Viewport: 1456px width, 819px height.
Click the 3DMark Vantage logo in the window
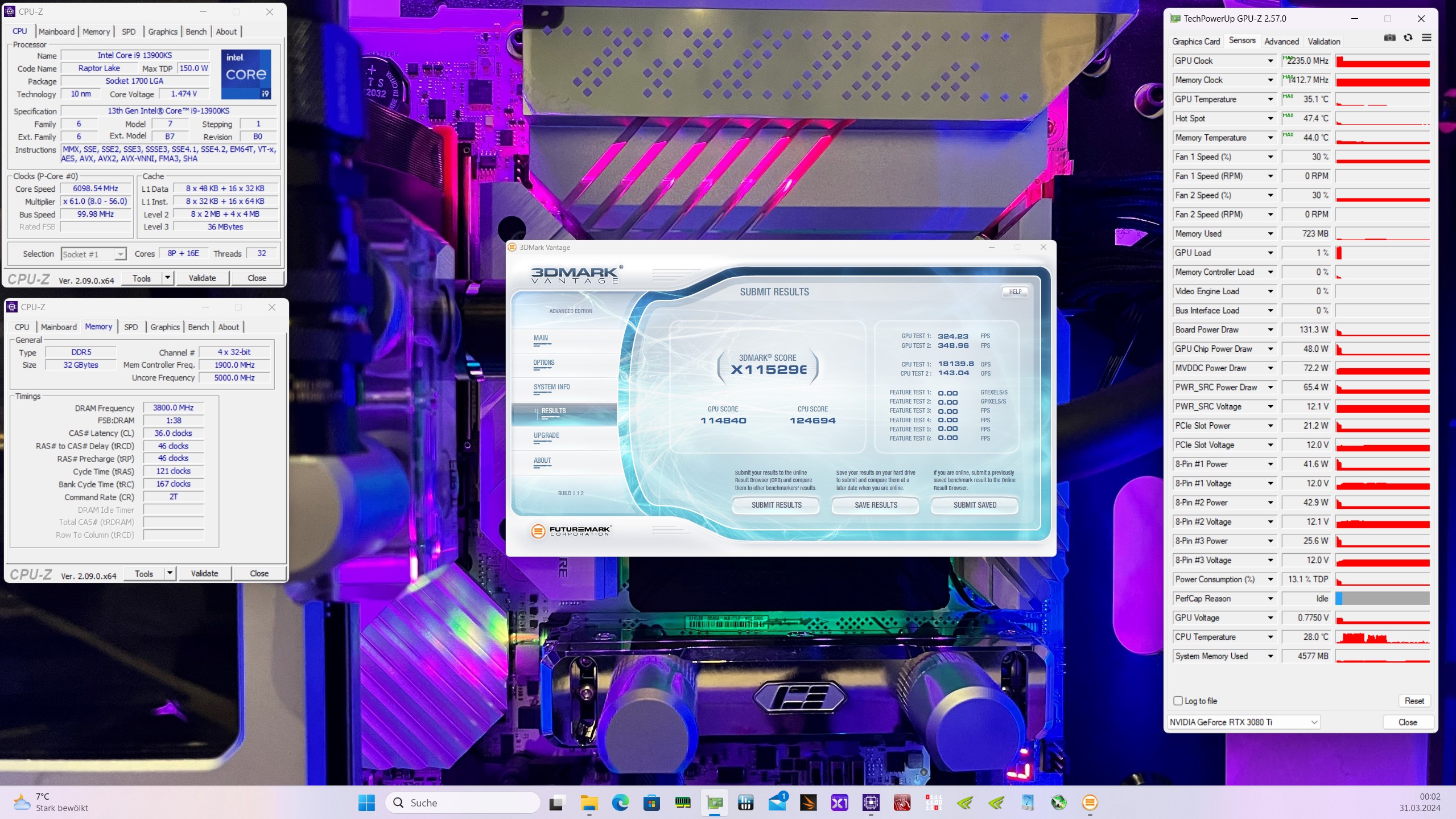(576, 274)
